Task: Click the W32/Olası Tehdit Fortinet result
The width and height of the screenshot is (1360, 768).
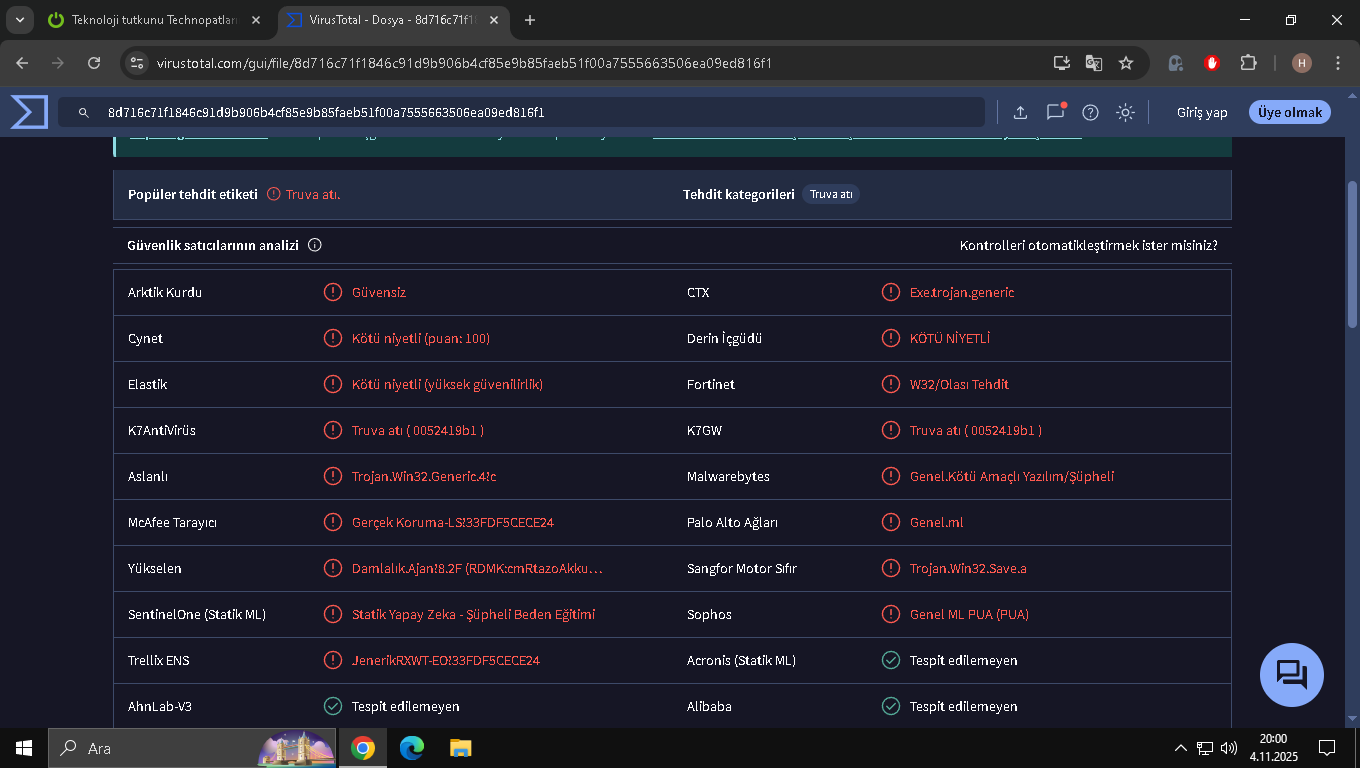Action: pyautogui.click(x=959, y=384)
